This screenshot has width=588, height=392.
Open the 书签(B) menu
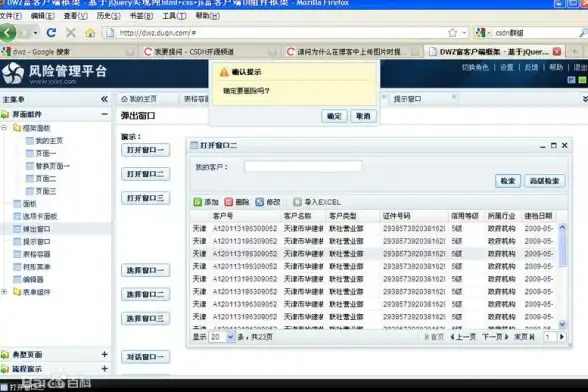141,16
